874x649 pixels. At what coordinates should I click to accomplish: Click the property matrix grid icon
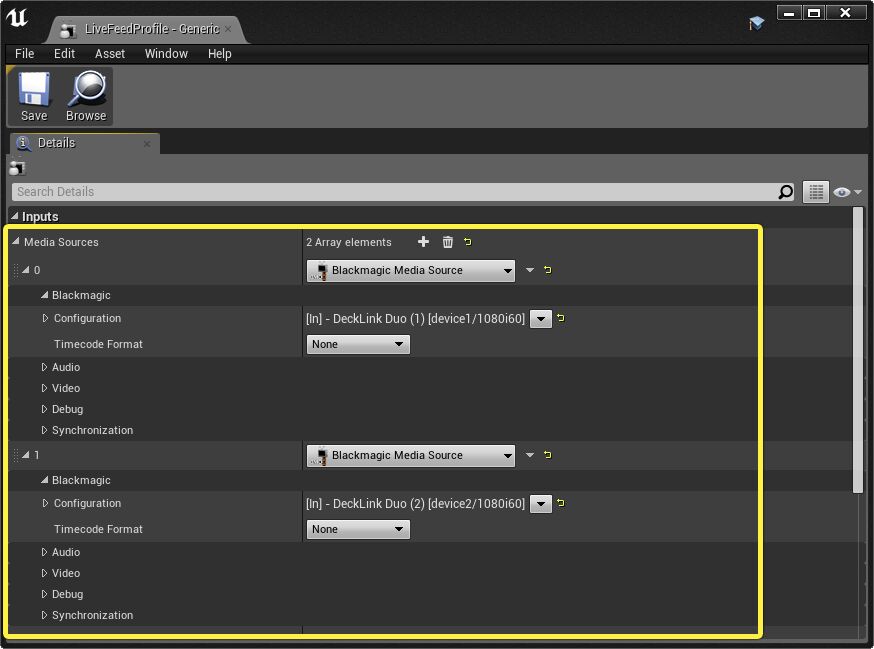816,191
